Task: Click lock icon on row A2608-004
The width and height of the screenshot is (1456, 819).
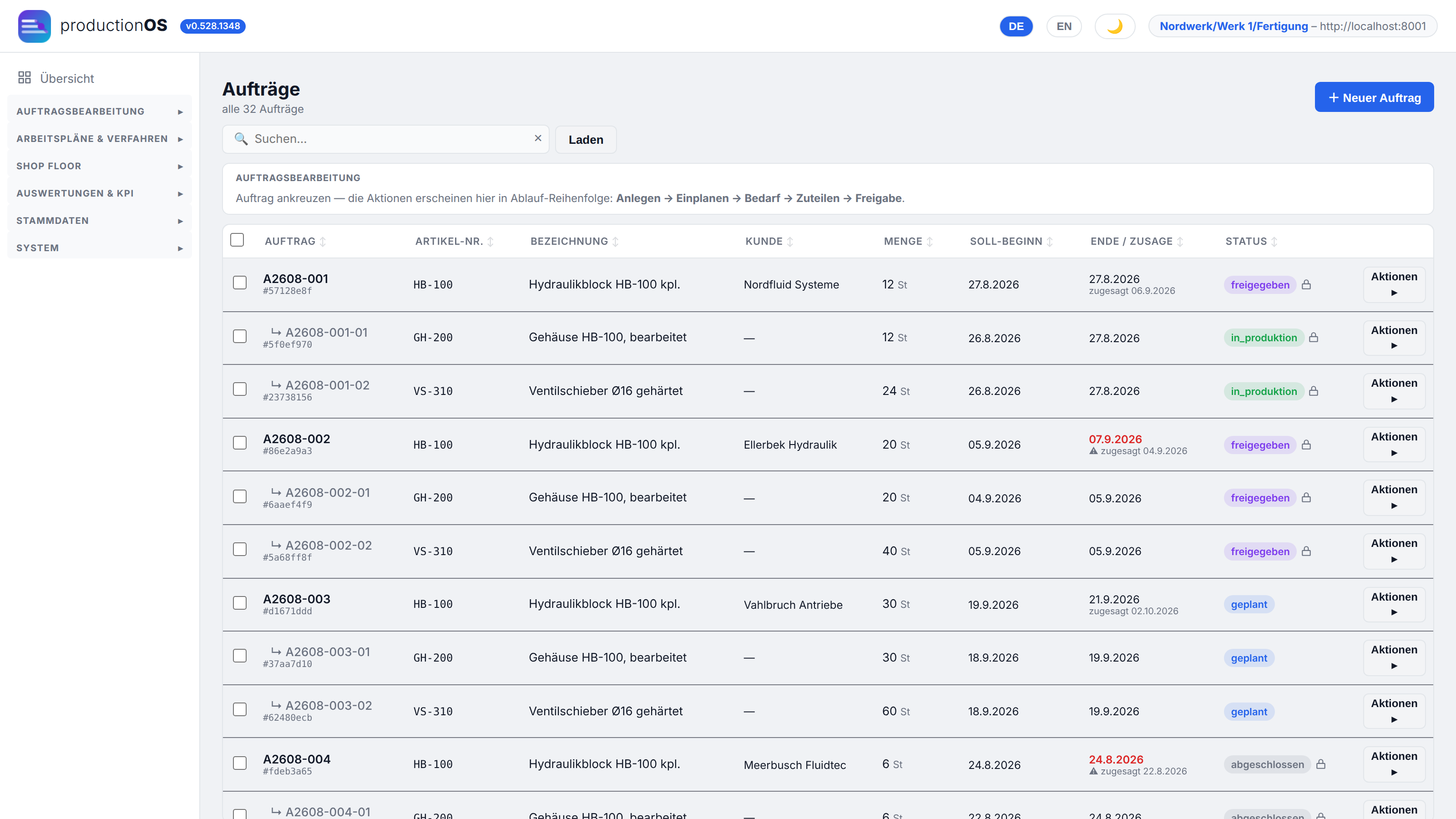Action: 1321,764
